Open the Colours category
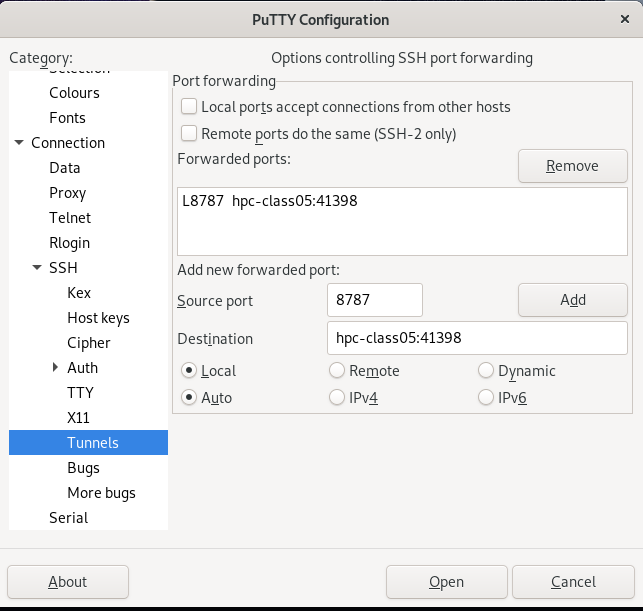Viewport: 643px width, 611px height. click(74, 93)
